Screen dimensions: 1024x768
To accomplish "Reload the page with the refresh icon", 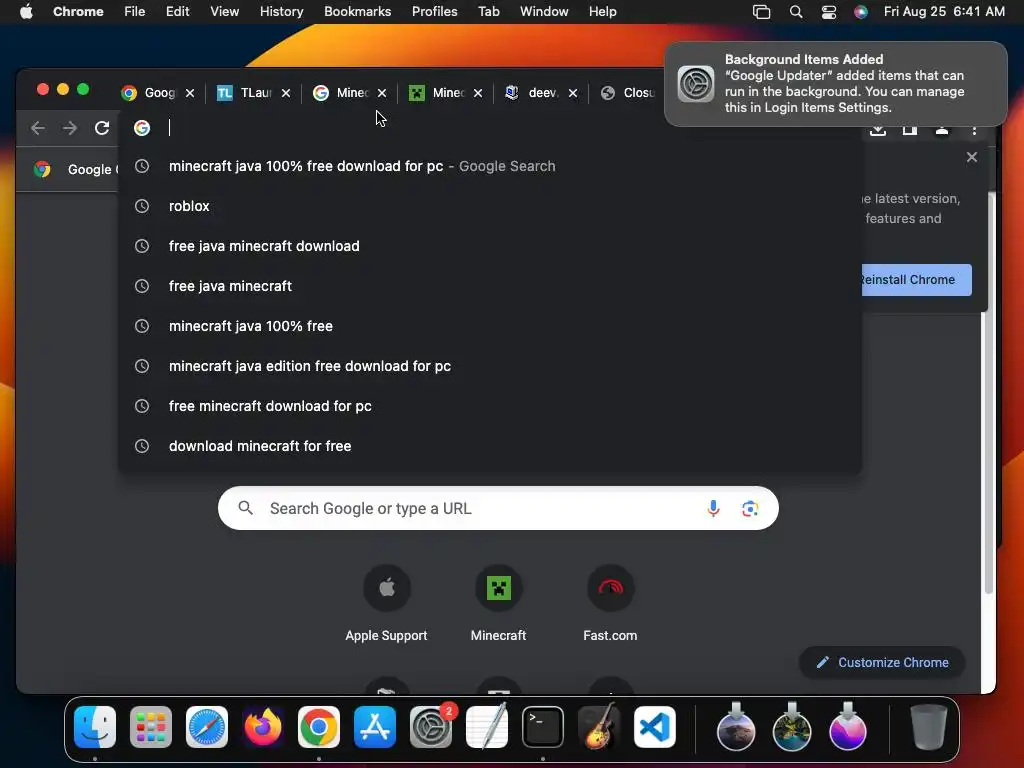I will point(102,128).
